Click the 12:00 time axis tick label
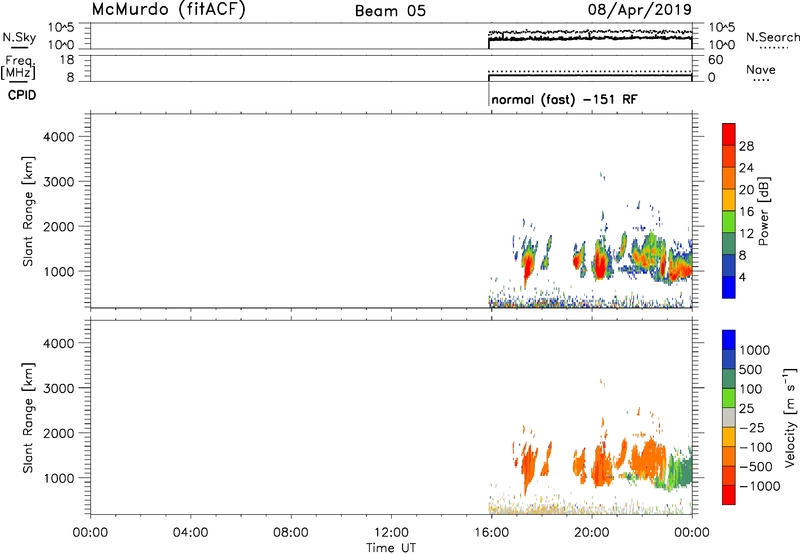 tap(391, 533)
